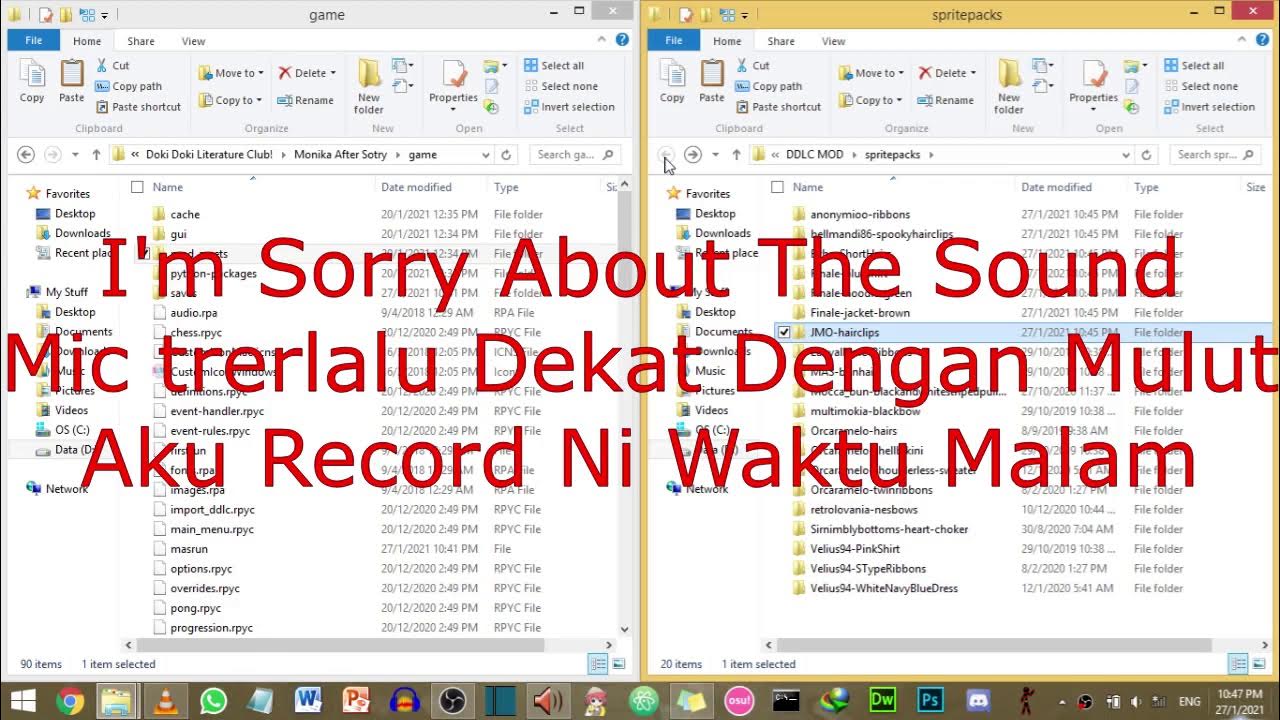Click Invert selection in game window
Screen dimensions: 1280x720
pyautogui.click(x=568, y=107)
